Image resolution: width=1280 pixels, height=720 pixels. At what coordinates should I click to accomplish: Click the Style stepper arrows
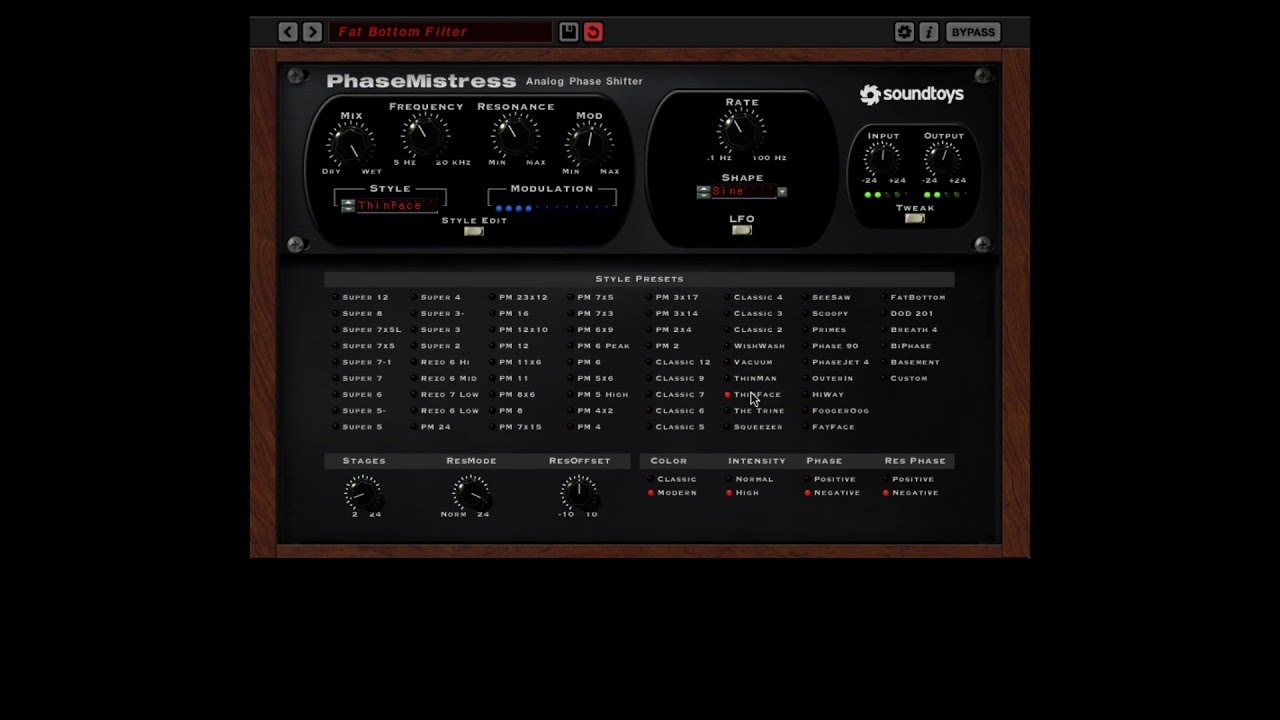click(348, 206)
